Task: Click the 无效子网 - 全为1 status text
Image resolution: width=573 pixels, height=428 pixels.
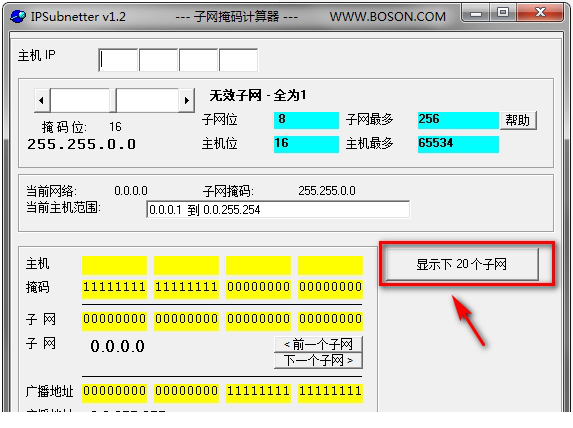Action: tap(258, 96)
